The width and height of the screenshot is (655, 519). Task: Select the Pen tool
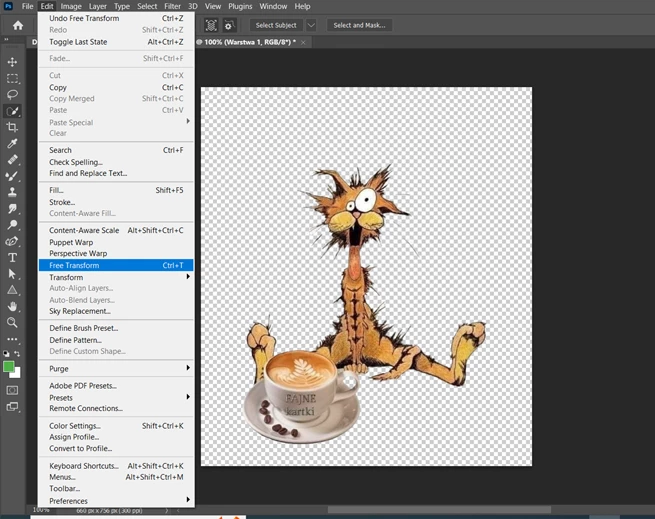pyautogui.click(x=12, y=241)
